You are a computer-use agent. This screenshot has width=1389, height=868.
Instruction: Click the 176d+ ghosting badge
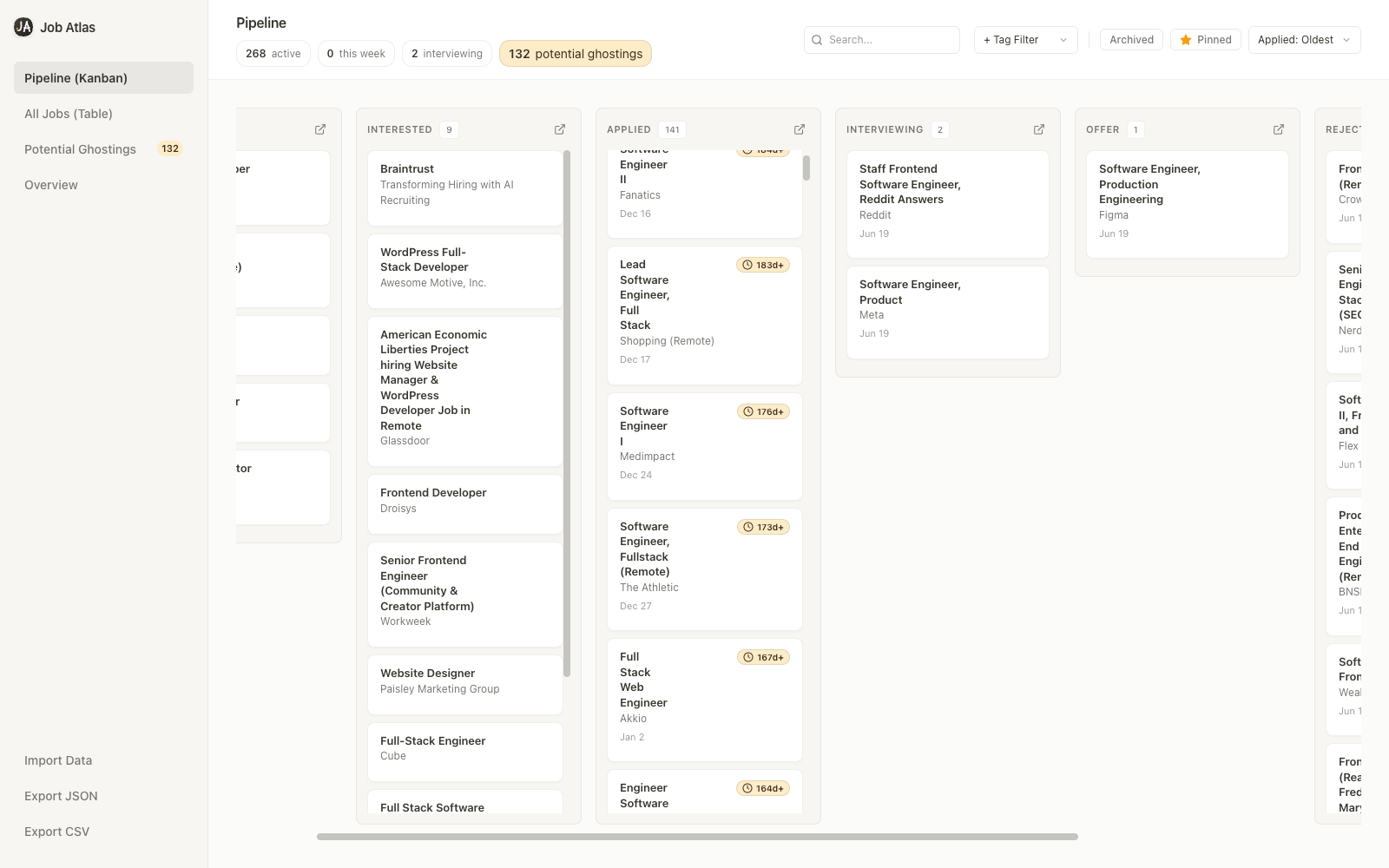tap(763, 411)
